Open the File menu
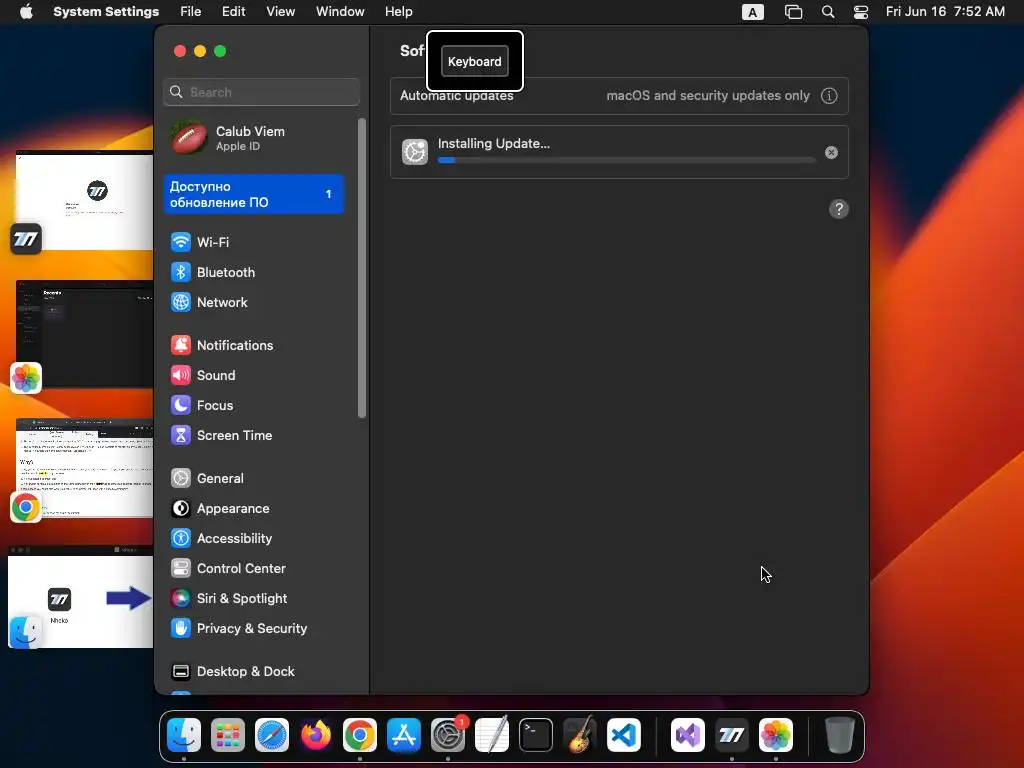 [x=191, y=12]
